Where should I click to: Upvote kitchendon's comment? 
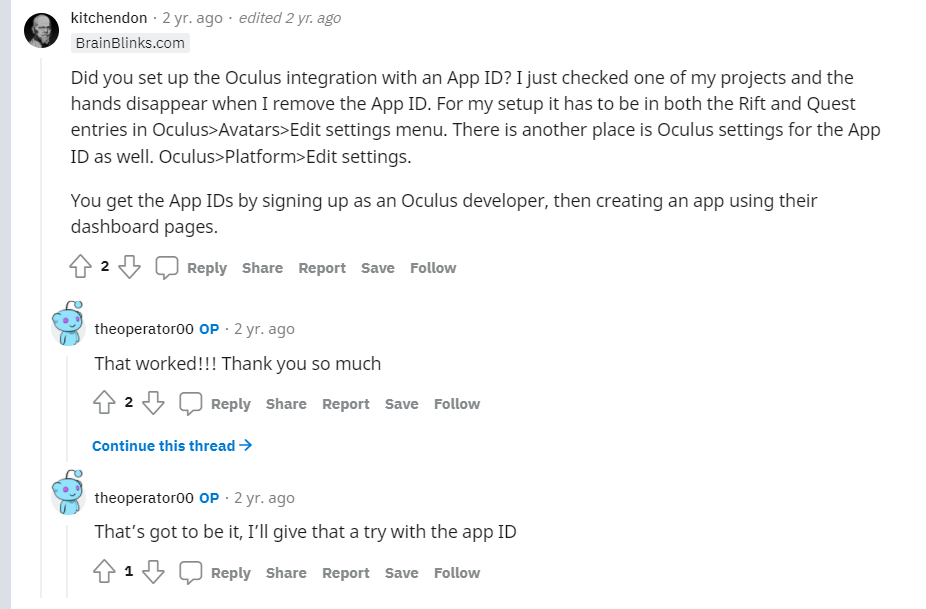(x=80, y=267)
